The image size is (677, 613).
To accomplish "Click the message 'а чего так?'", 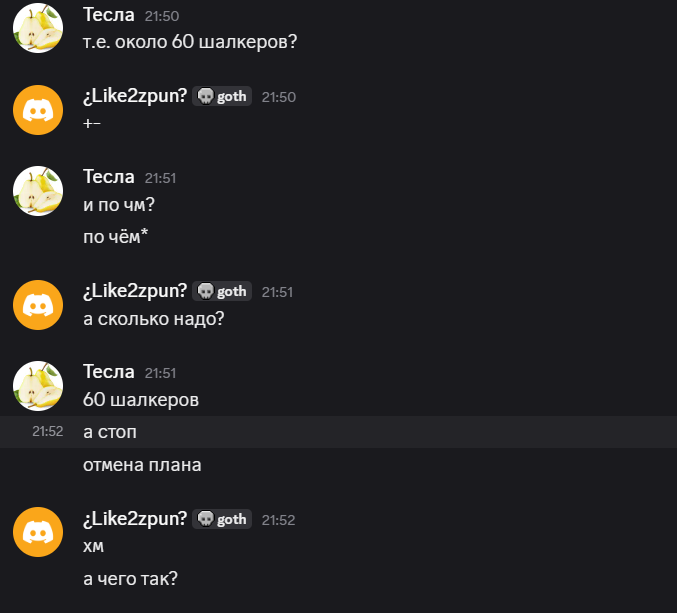I will [x=130, y=579].
